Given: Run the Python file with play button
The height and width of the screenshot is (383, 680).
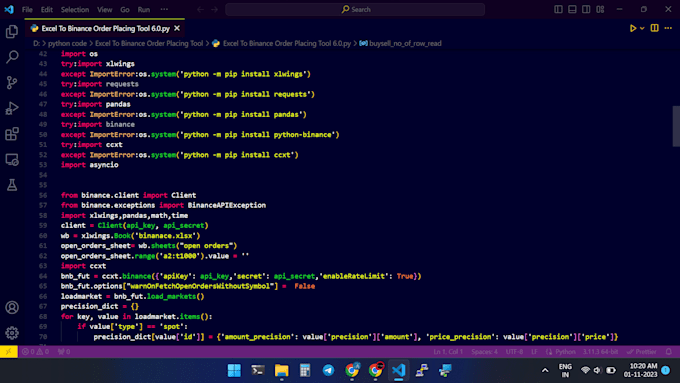Looking at the screenshot, I should (x=633, y=28).
